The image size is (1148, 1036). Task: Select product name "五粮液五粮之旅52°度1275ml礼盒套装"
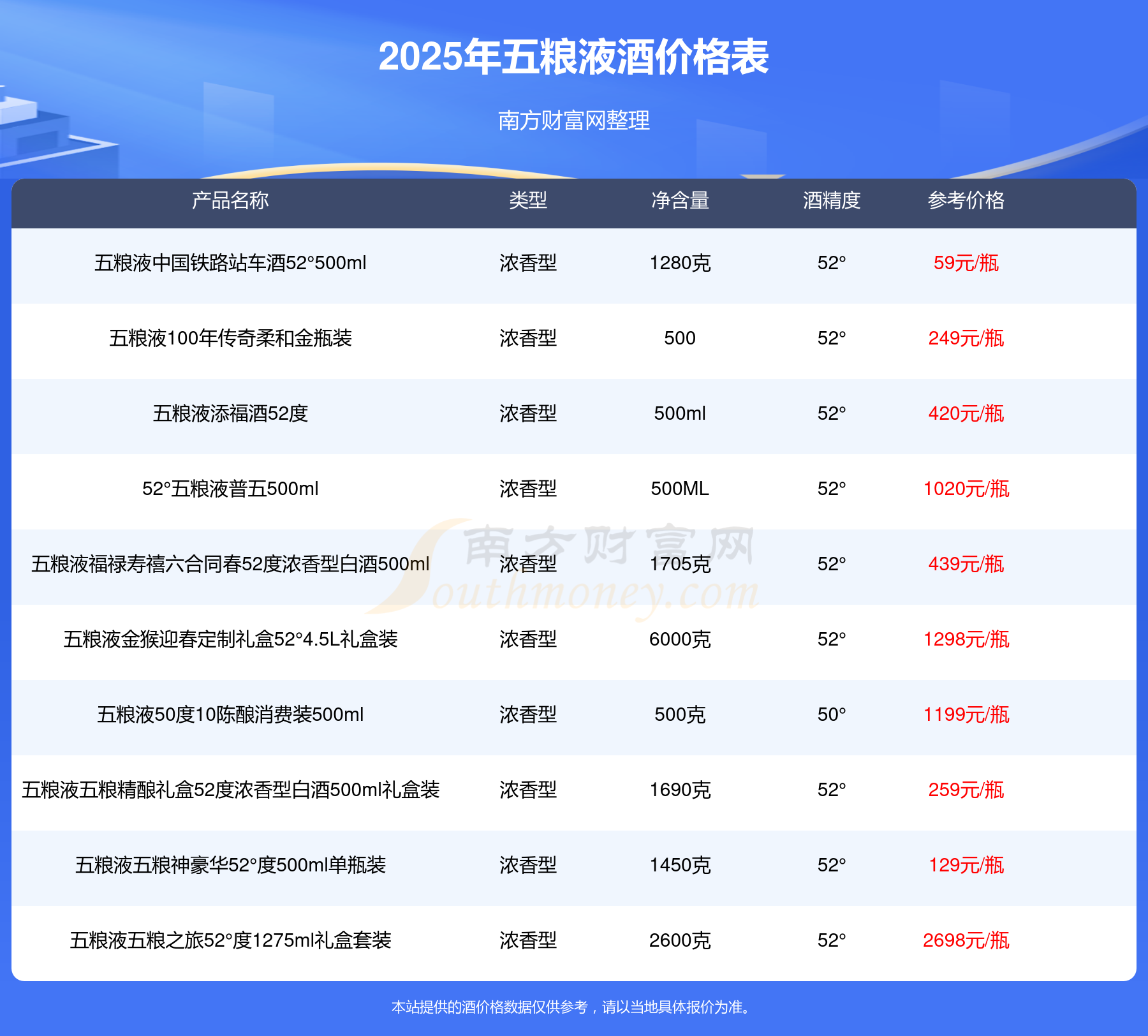pyautogui.click(x=230, y=940)
